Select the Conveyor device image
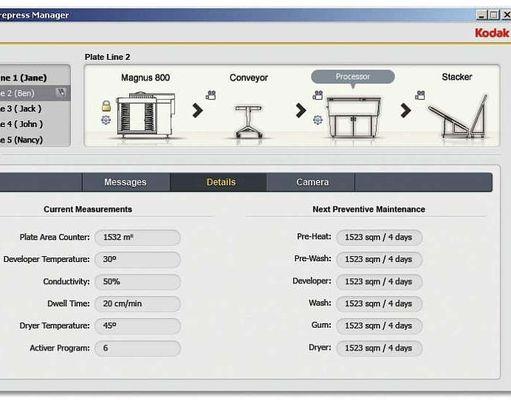The image size is (511, 400). [x=248, y=122]
